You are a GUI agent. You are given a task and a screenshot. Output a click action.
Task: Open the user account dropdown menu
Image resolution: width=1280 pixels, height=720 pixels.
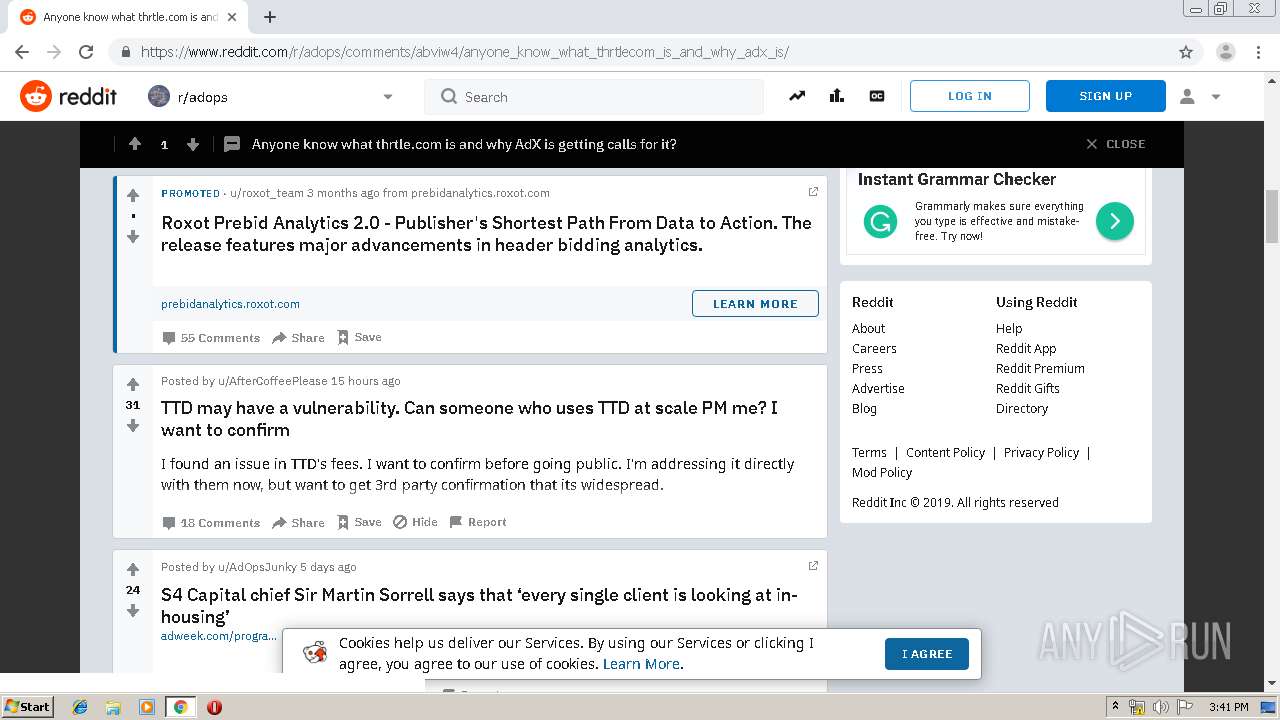pyautogui.click(x=1200, y=96)
